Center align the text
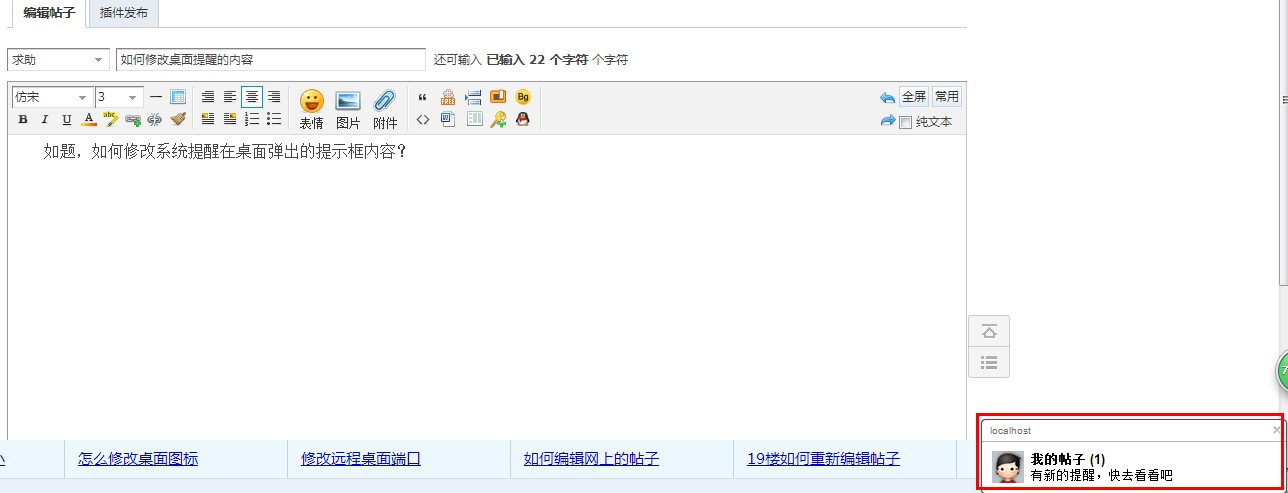This screenshot has width=1288, height=493. pos(252,97)
